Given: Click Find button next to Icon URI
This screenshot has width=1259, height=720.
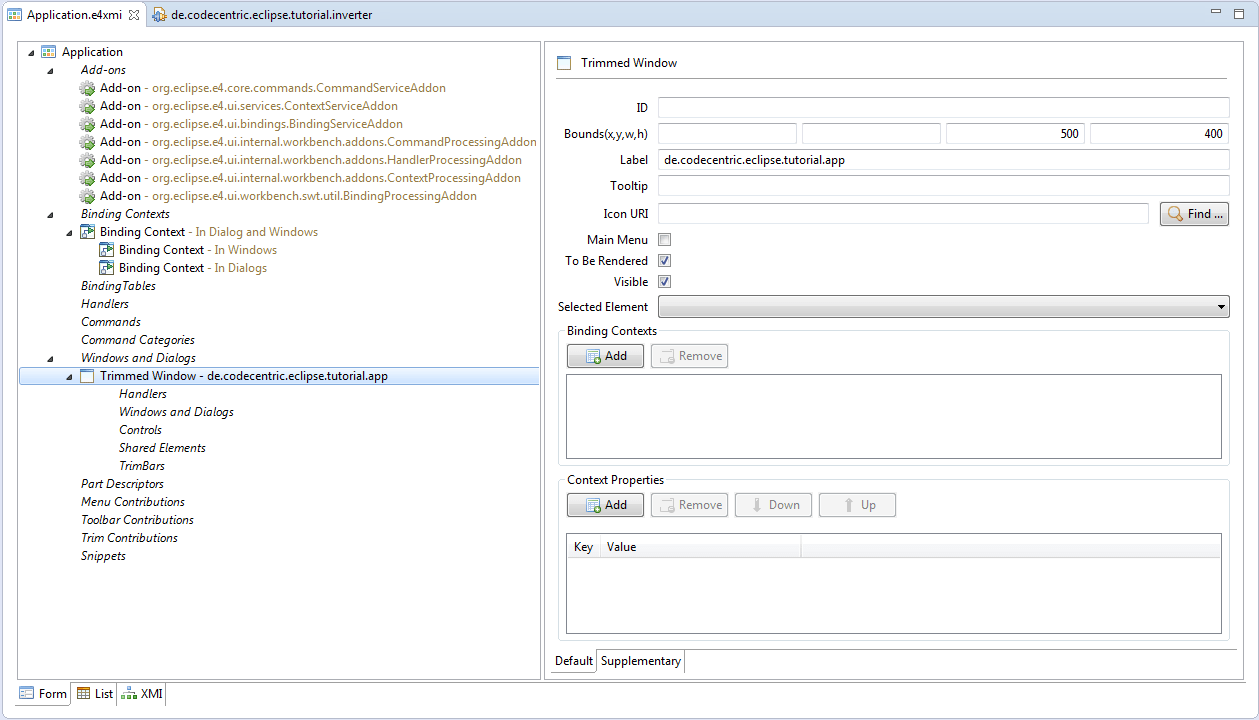Looking at the screenshot, I should point(1194,214).
